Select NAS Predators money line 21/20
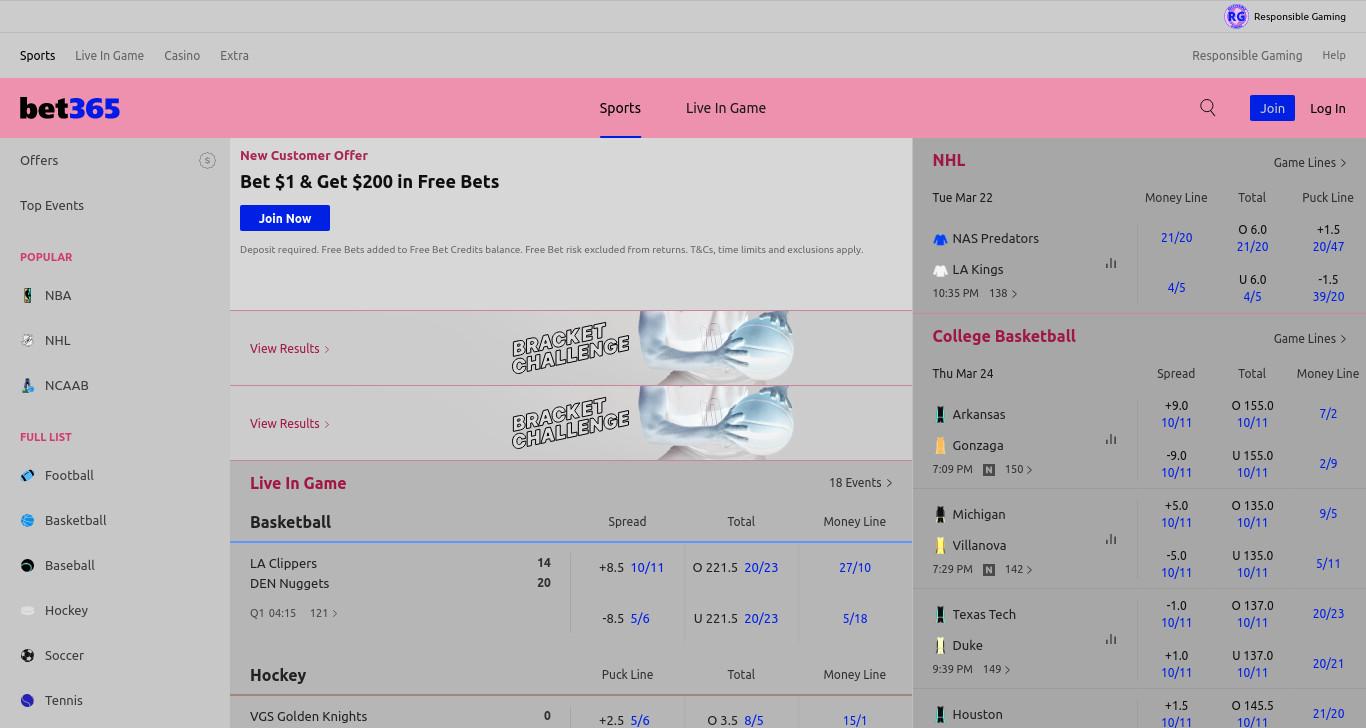The width and height of the screenshot is (1366, 728). (1176, 238)
